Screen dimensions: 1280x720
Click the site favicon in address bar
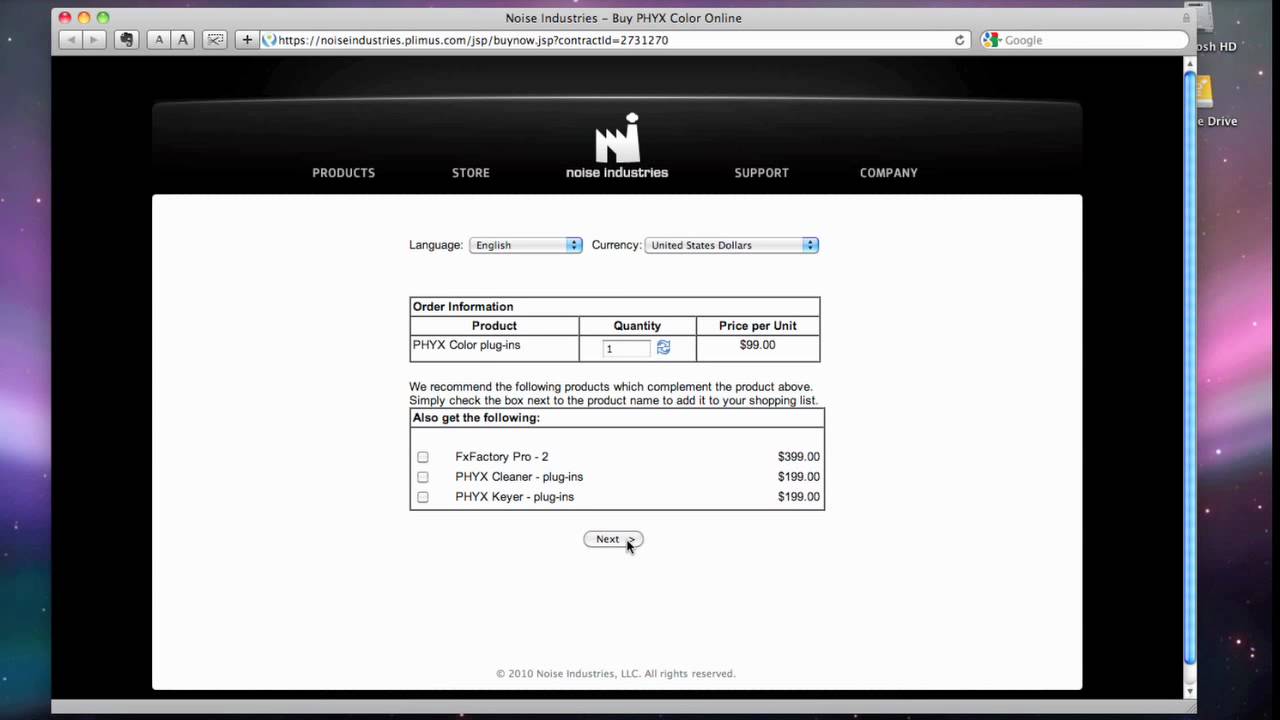pyautogui.click(x=269, y=40)
